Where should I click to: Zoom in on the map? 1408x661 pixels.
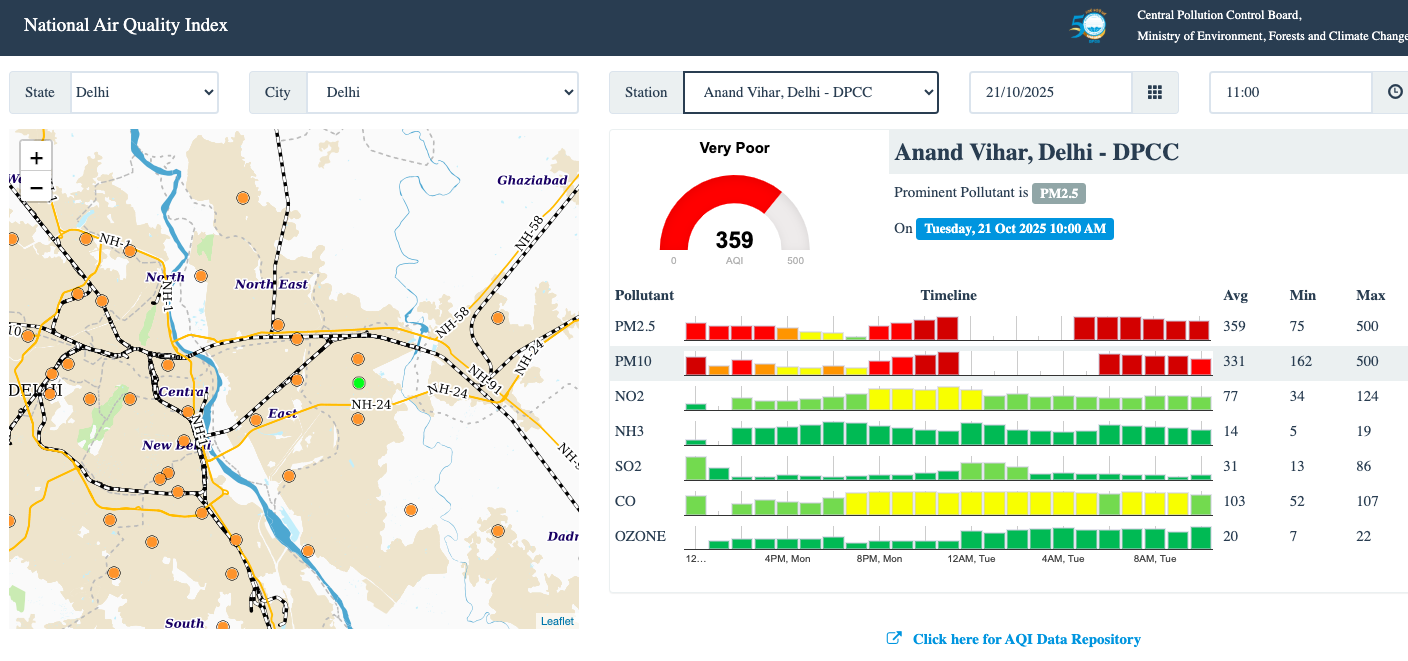click(36, 157)
